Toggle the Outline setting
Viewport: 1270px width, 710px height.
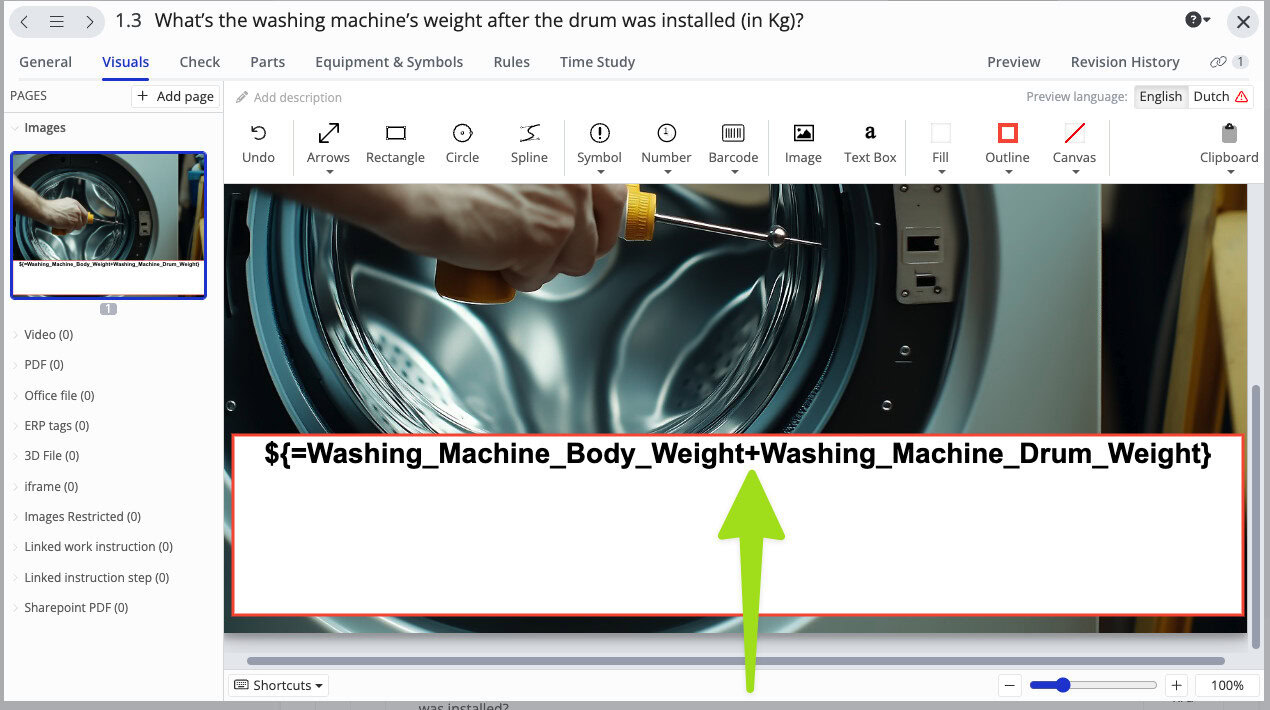[x=1006, y=143]
